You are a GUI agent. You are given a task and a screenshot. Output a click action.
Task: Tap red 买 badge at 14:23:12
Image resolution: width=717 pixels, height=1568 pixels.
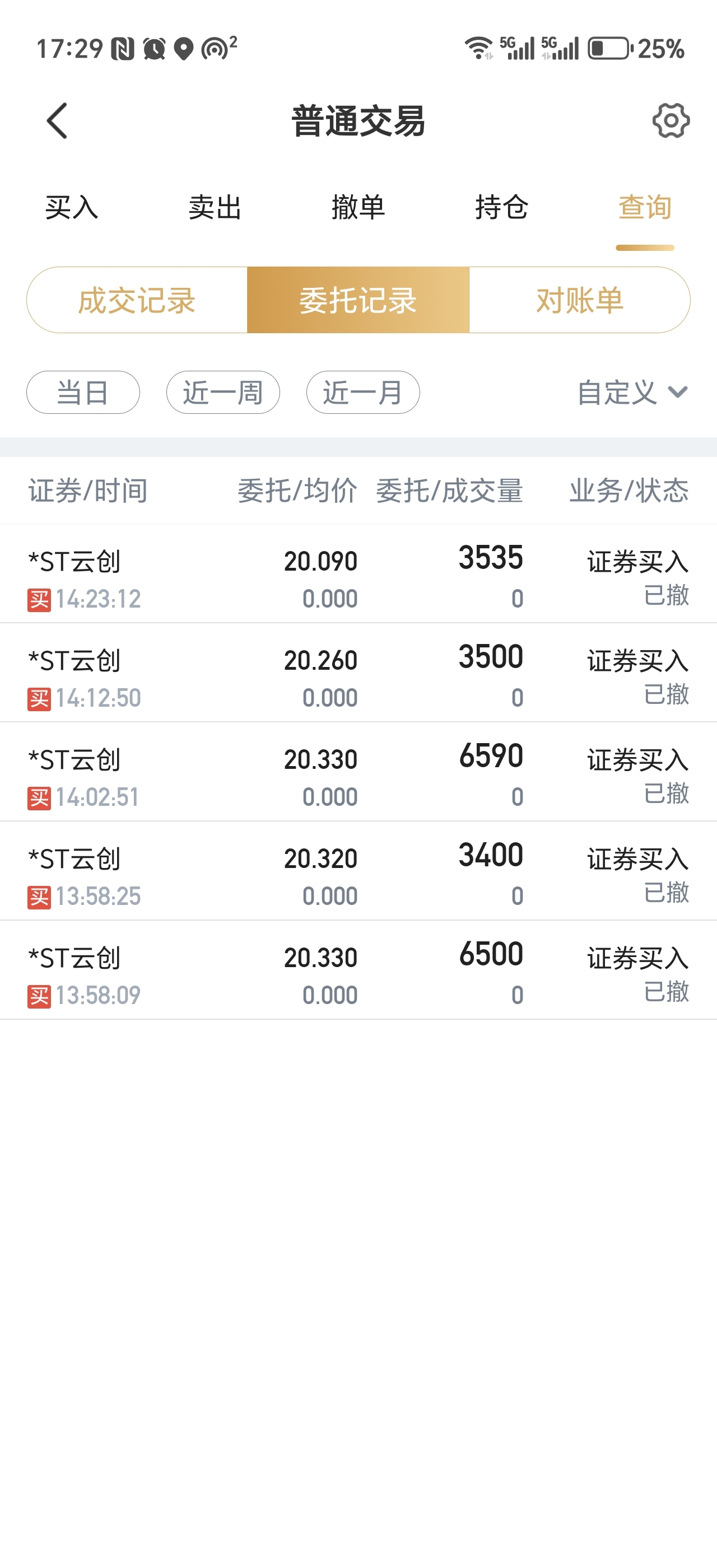[x=39, y=600]
